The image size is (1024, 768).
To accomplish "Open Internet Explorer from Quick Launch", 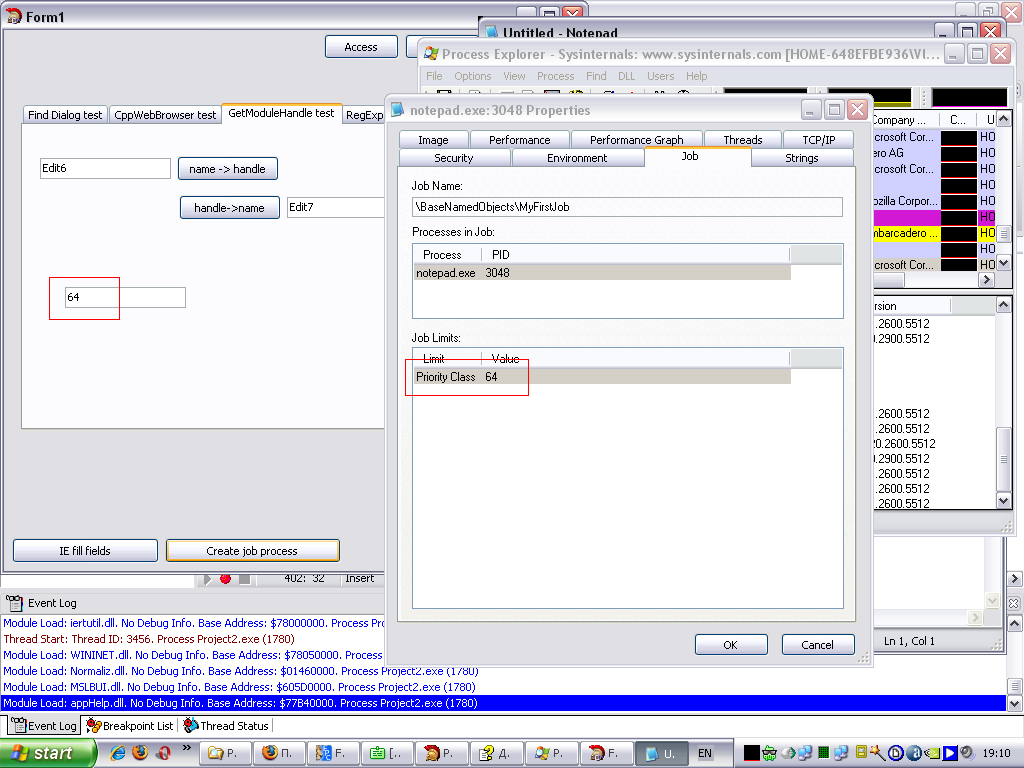I will pos(118,753).
